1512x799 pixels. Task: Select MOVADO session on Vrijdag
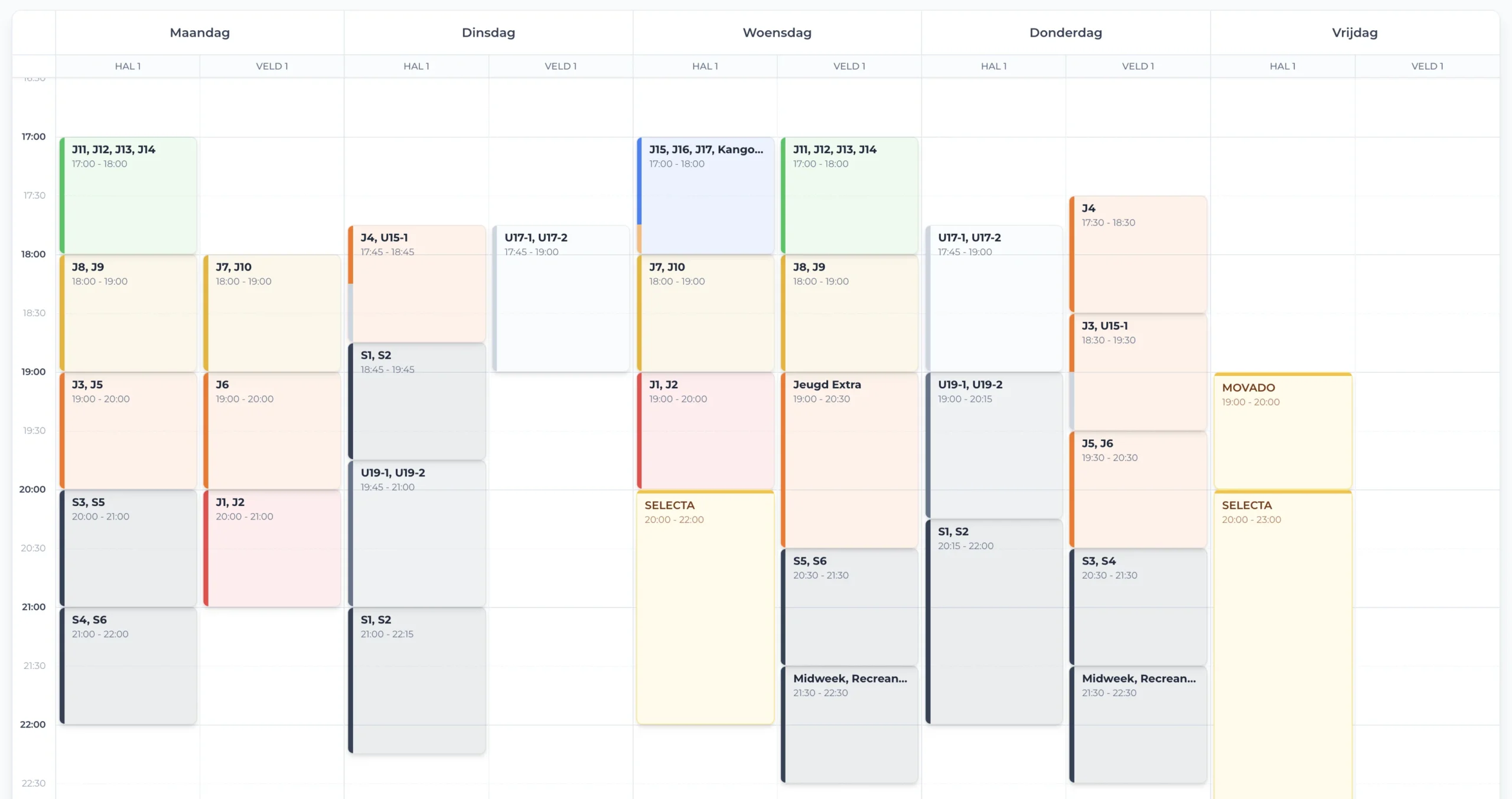click(1283, 430)
